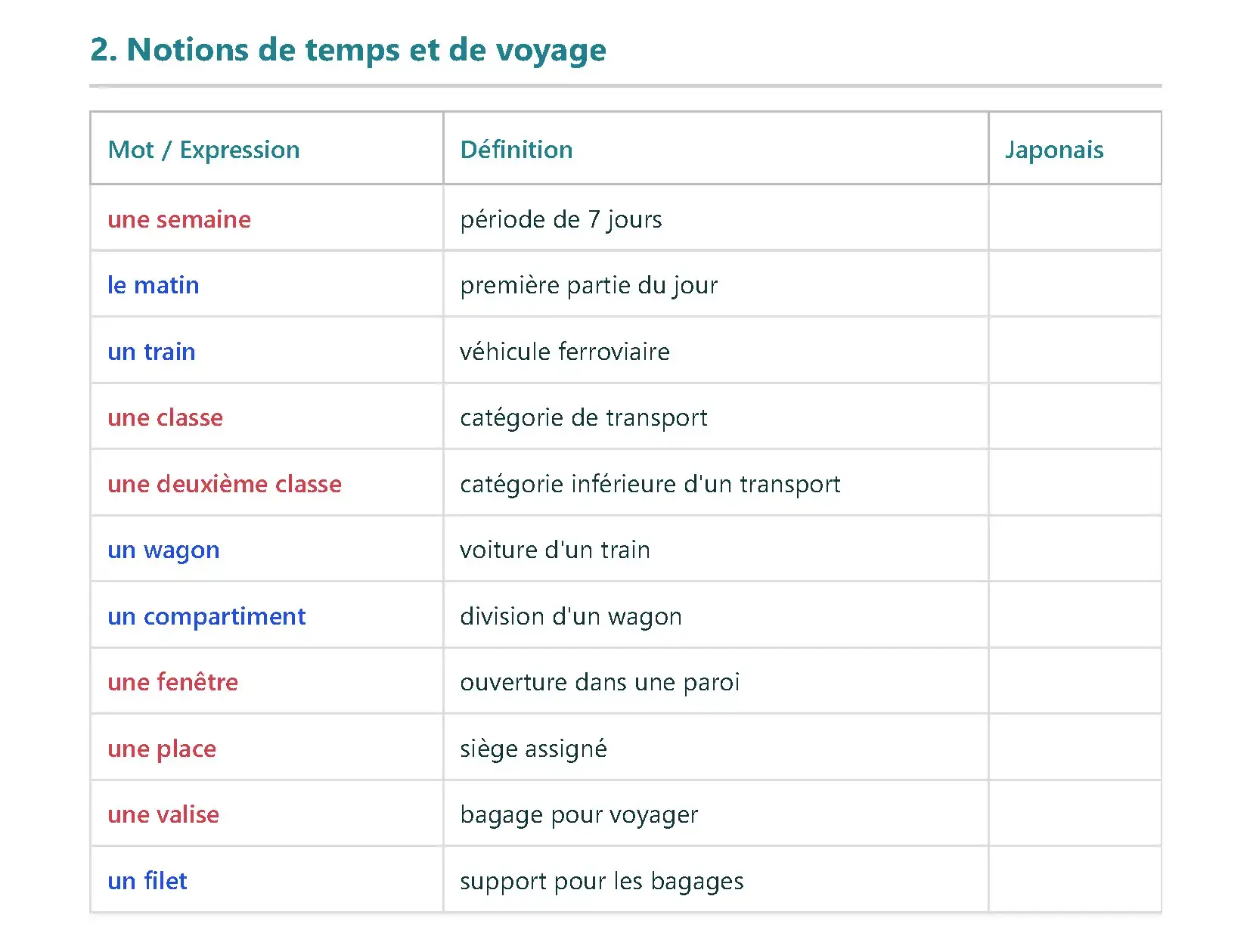The image size is (1250, 952).
Task: Click the definition "véhicule ferroviaire"
Action: (x=565, y=352)
